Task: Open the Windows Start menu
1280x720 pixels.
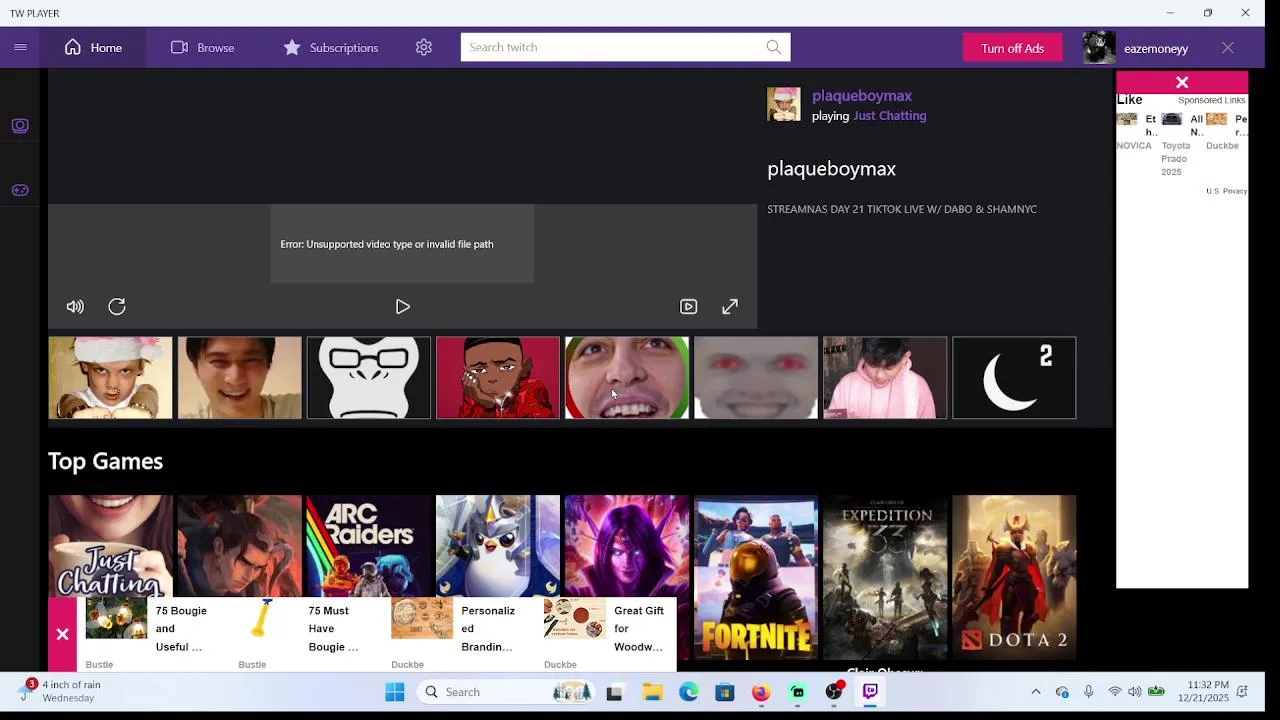Action: [395, 692]
